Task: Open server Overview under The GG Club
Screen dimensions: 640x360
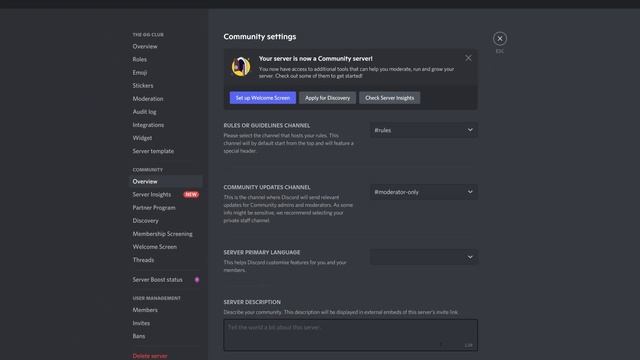Action: tap(145, 46)
